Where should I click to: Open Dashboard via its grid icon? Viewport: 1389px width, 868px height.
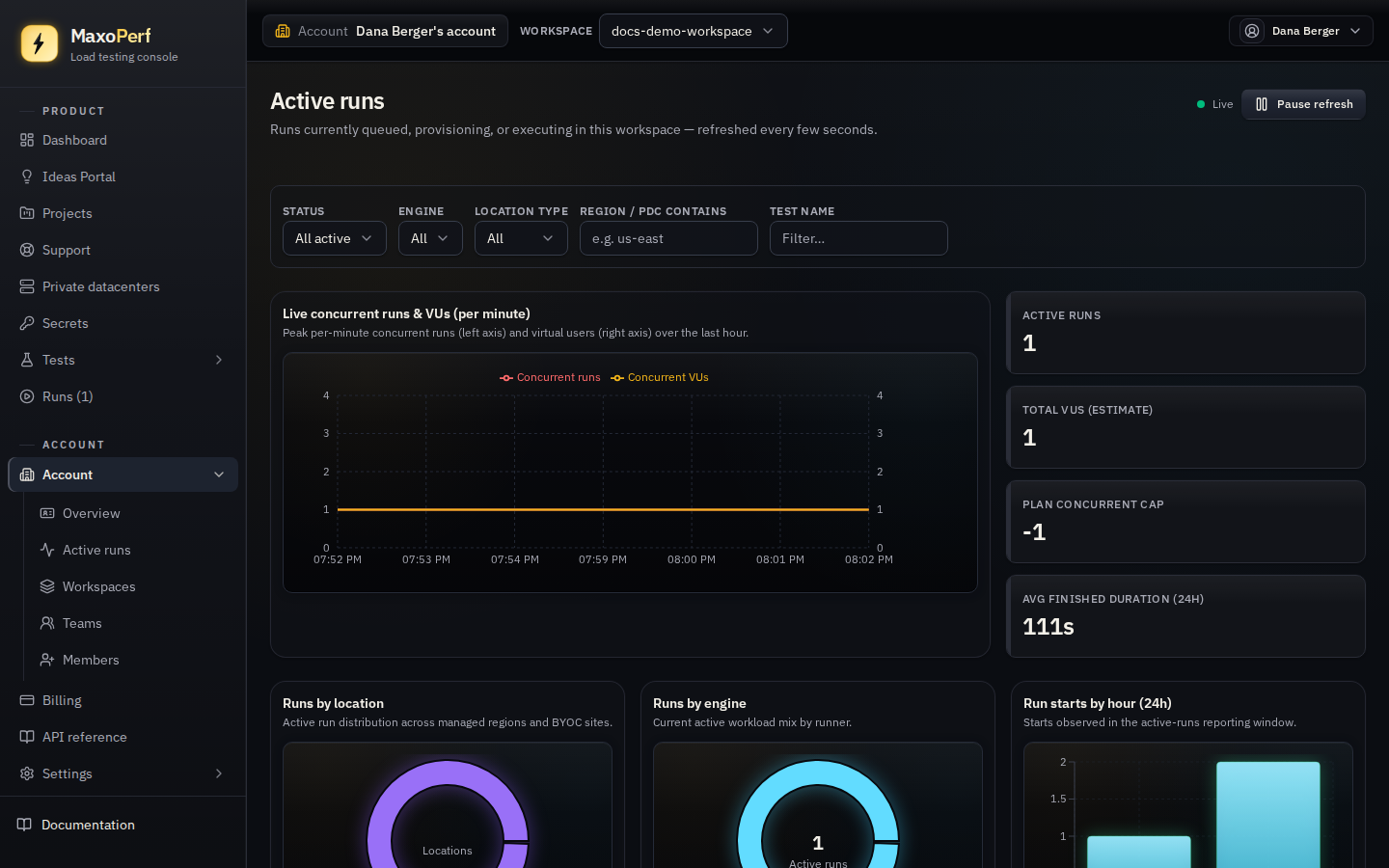[x=27, y=140]
